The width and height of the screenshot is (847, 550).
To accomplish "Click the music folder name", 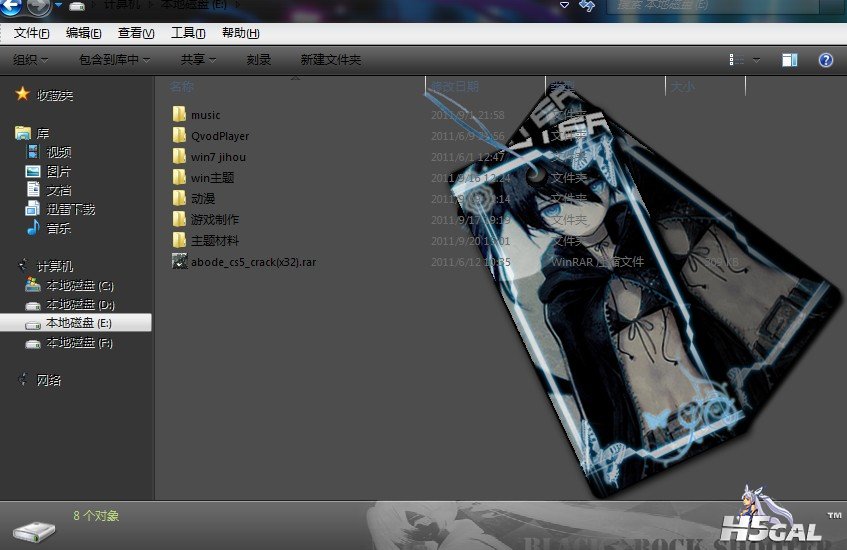I will pos(205,115).
